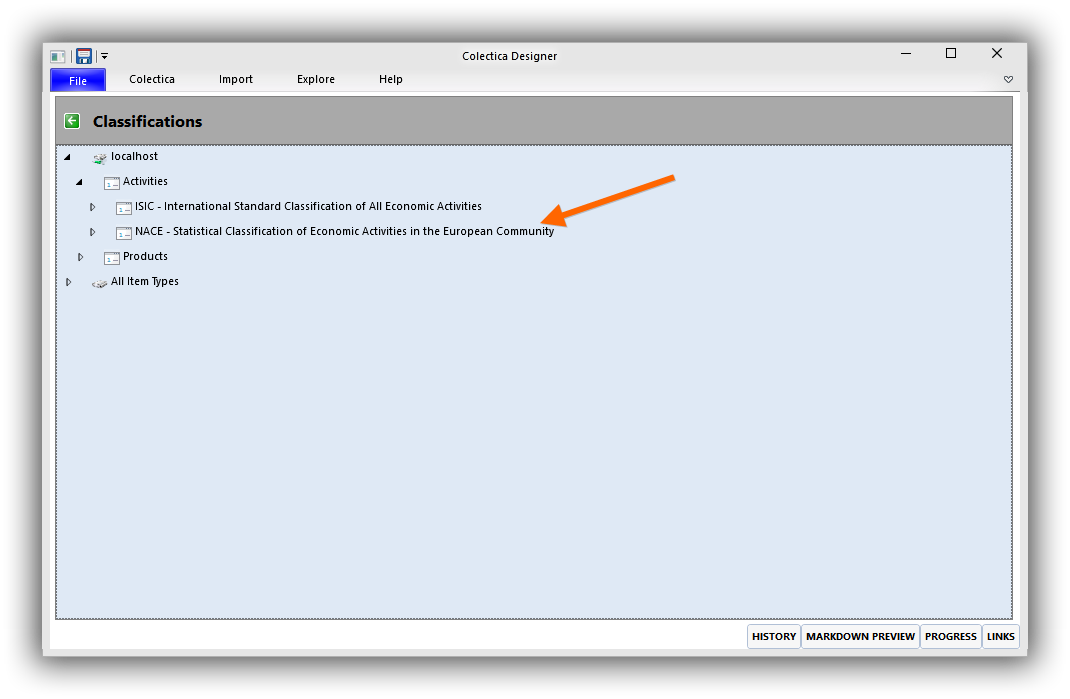Click the save disk icon in title bar
Screen dimensions: 1070x699
[84, 56]
